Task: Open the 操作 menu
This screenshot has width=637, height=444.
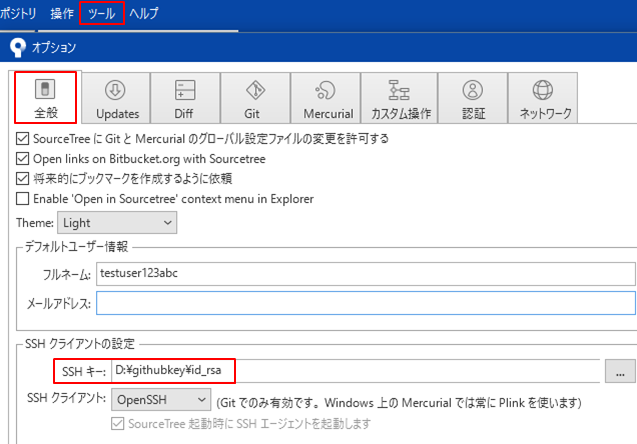Action: coord(62,13)
